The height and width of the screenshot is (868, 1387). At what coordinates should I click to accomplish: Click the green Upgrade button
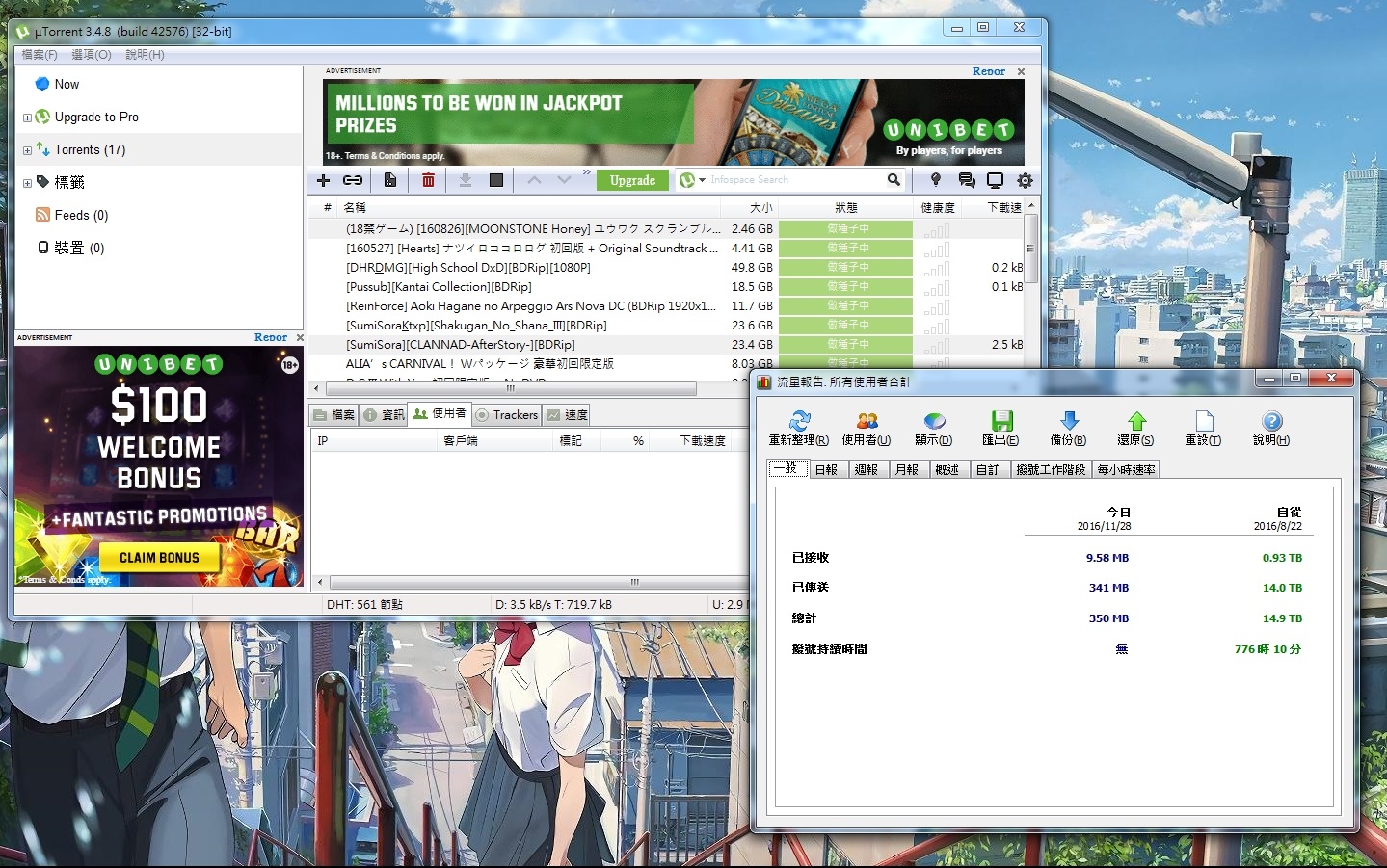[632, 180]
